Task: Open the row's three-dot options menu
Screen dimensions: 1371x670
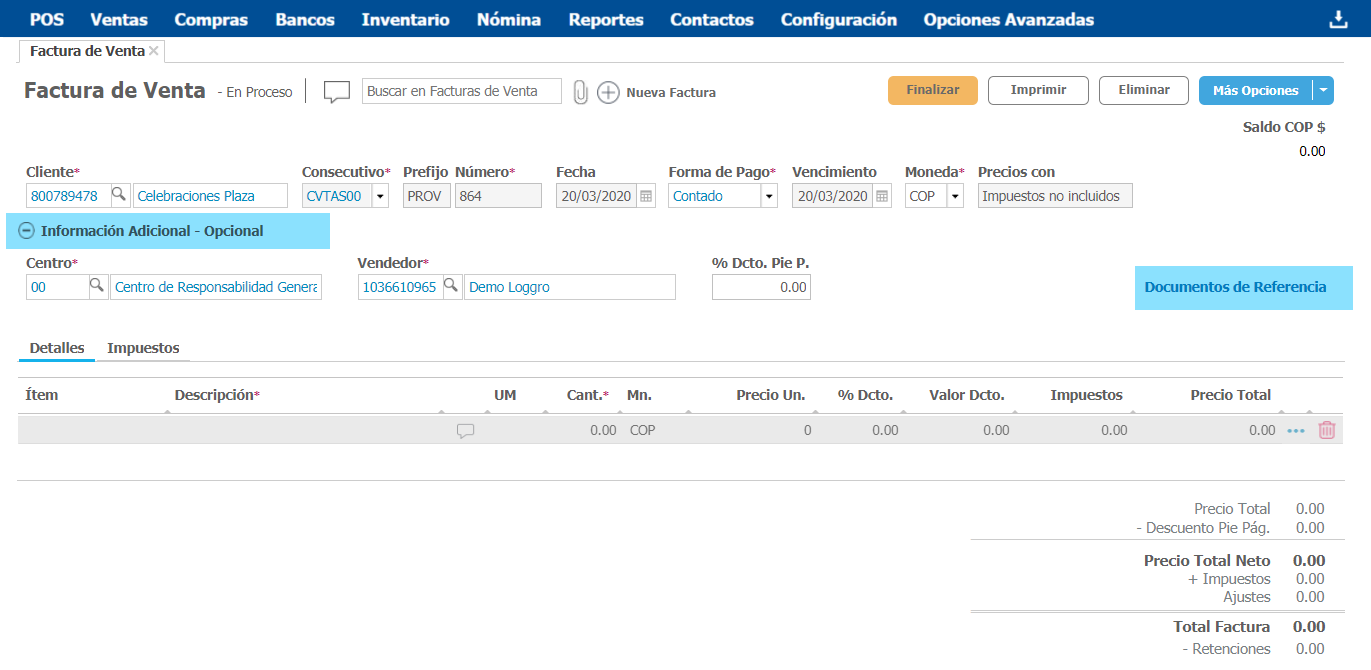Action: (x=1296, y=431)
